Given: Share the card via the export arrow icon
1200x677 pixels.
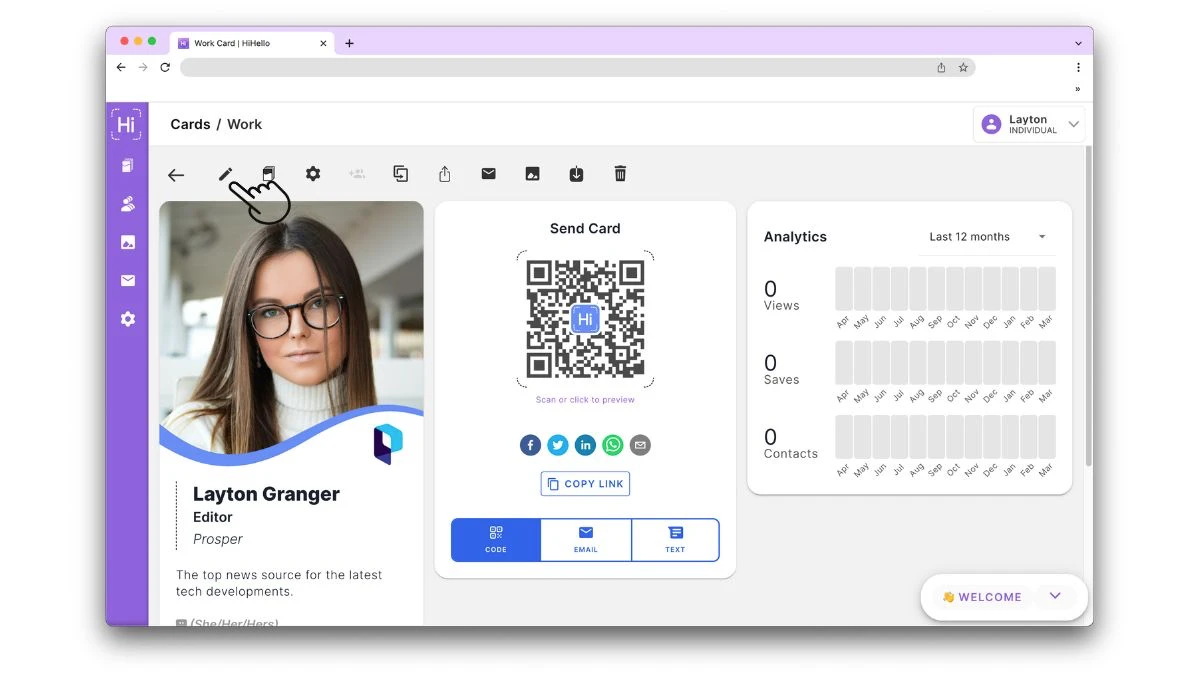Looking at the screenshot, I should (x=444, y=173).
